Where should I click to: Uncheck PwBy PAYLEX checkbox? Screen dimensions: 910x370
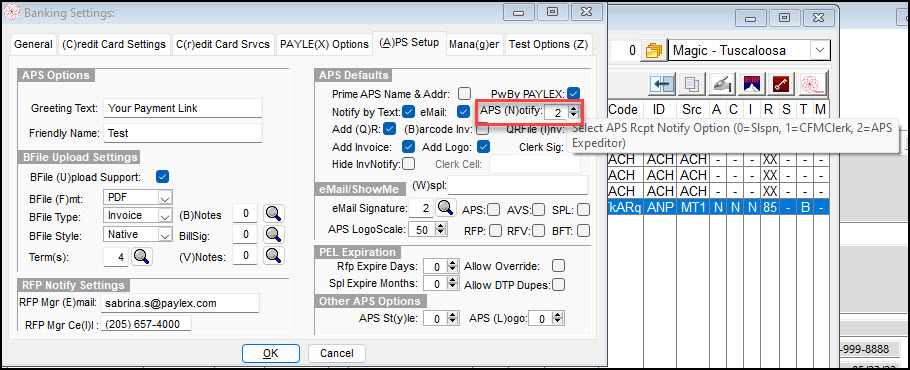[x=573, y=93]
